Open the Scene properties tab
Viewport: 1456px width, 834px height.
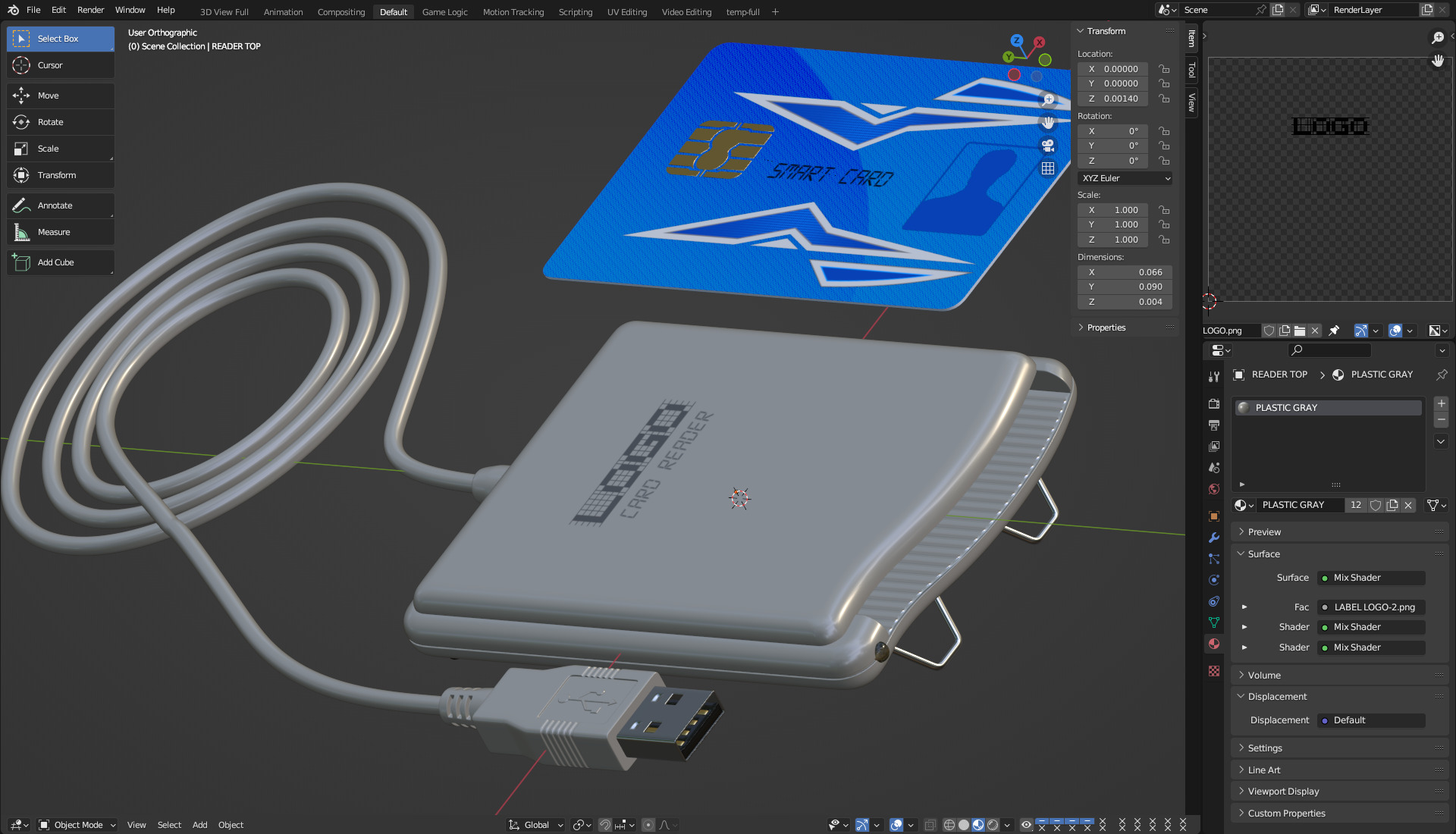pos(1214,468)
